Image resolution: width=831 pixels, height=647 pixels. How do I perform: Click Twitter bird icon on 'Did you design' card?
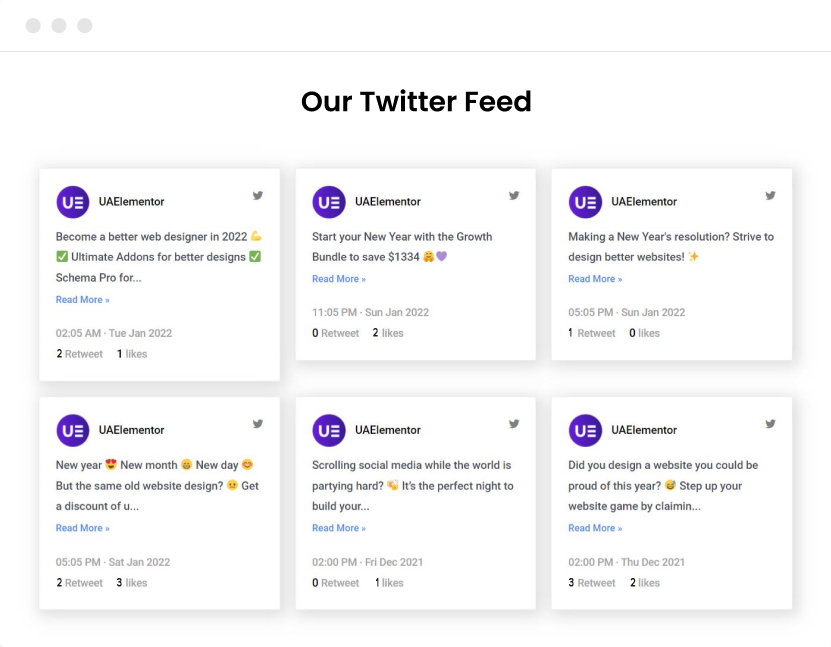pyautogui.click(x=770, y=424)
